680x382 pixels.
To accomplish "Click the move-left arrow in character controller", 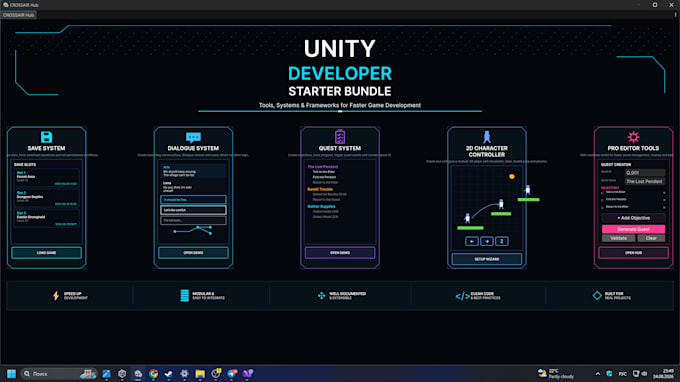I will click(472, 241).
